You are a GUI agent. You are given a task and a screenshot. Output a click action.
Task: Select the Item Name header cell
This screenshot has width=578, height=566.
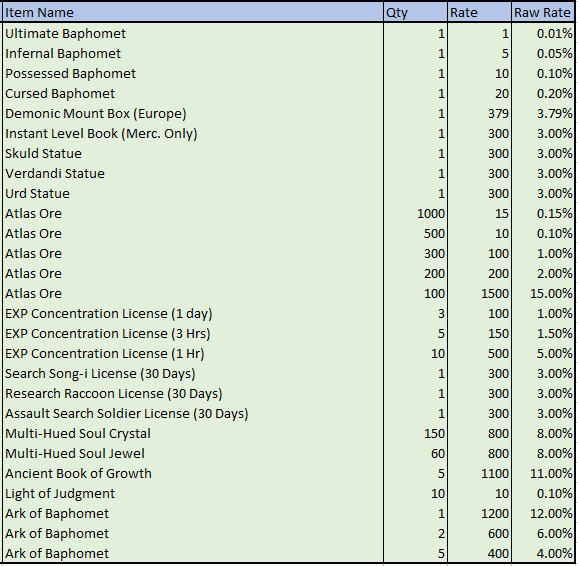coord(193,13)
